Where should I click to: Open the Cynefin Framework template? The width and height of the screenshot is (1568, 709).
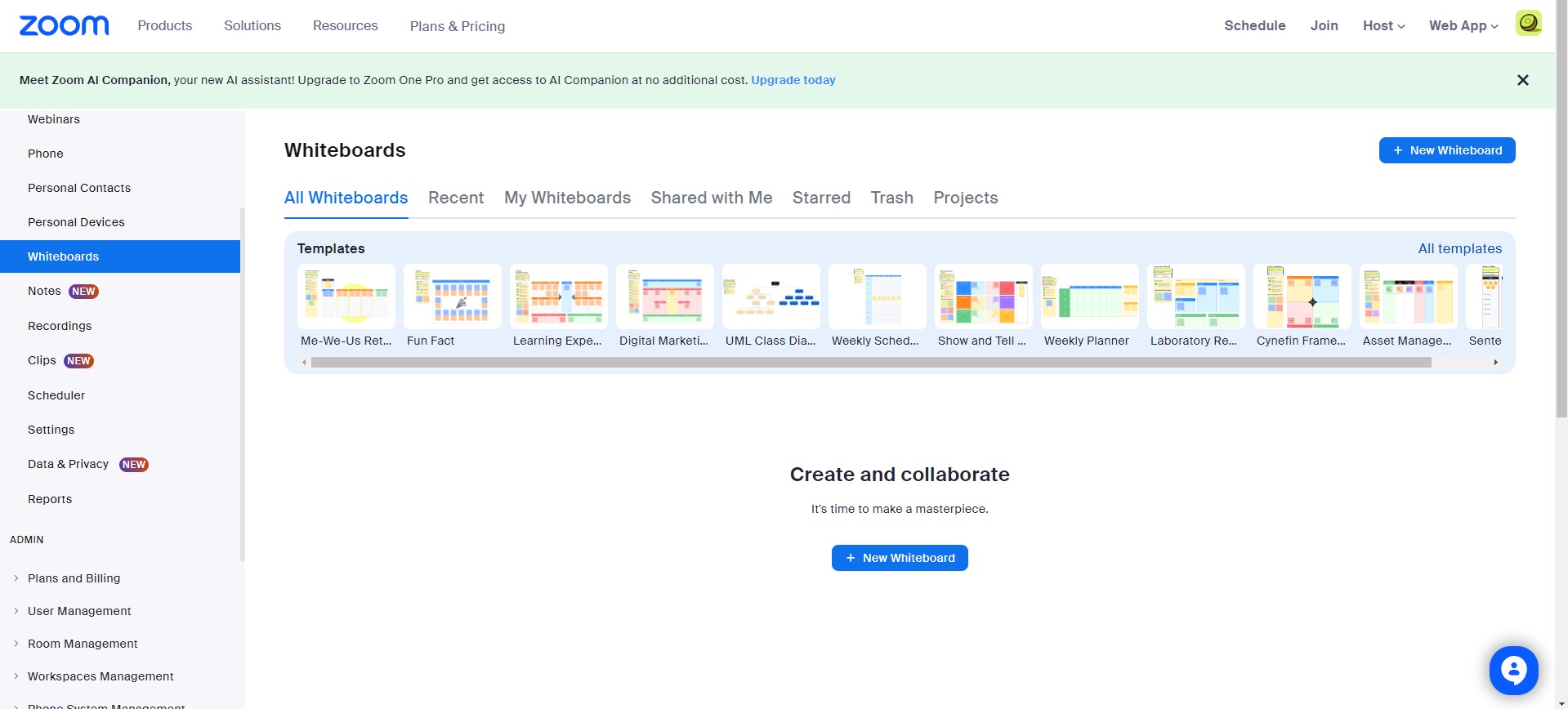tap(1302, 306)
